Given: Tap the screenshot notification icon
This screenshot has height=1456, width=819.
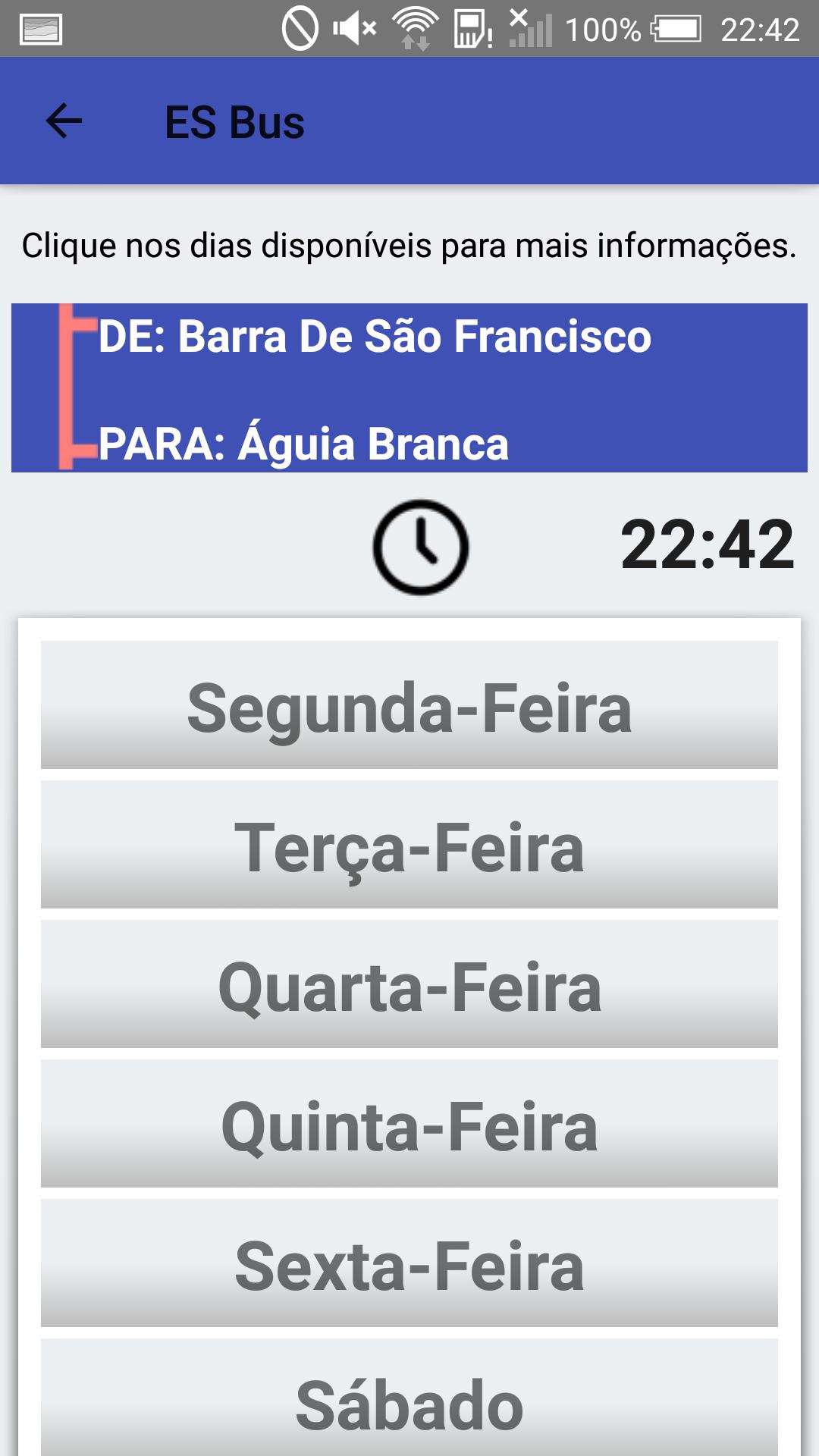Looking at the screenshot, I should (41, 30).
